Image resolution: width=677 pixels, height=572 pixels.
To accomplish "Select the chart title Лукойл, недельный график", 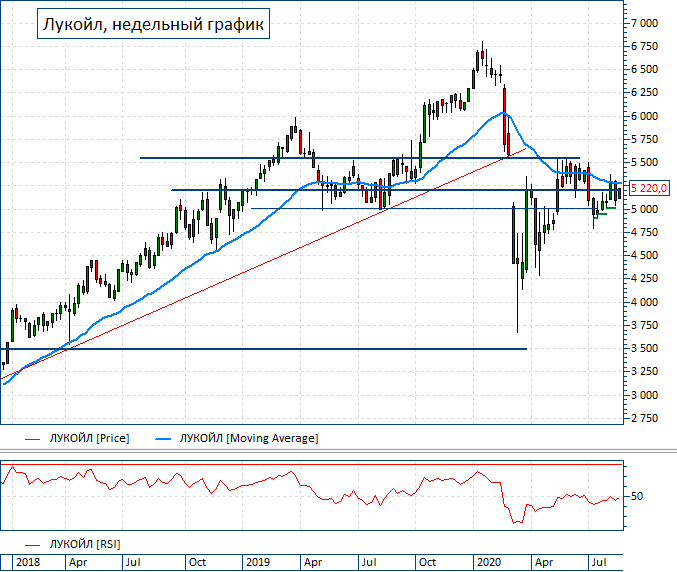I will point(153,24).
